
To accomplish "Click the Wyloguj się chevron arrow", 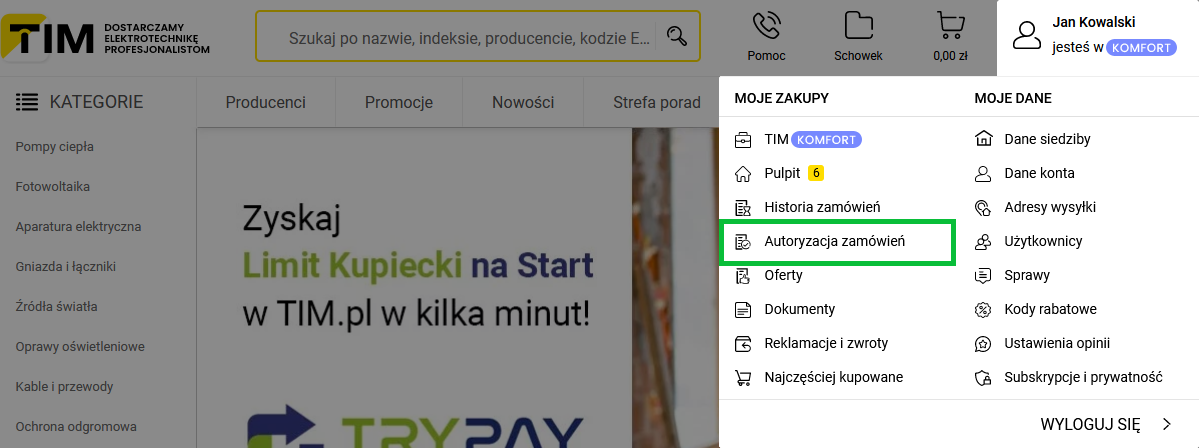I will pos(1167,424).
